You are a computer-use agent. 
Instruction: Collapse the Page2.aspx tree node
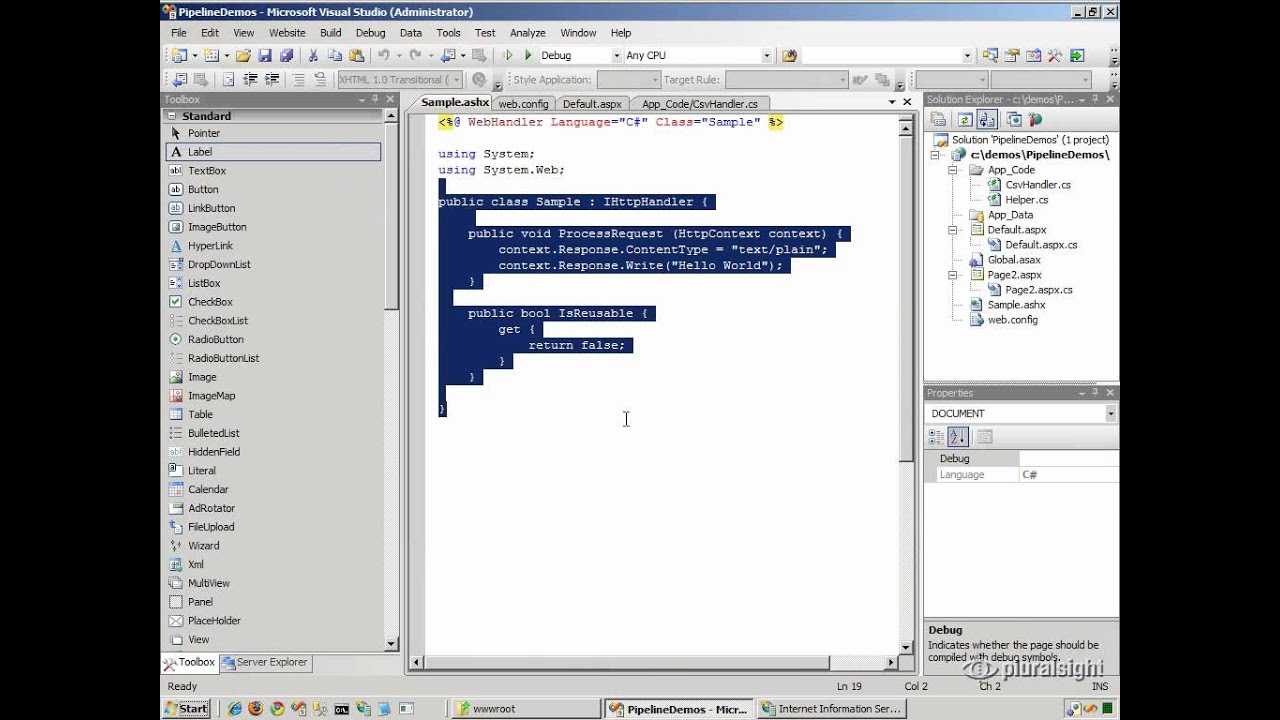[954, 275]
